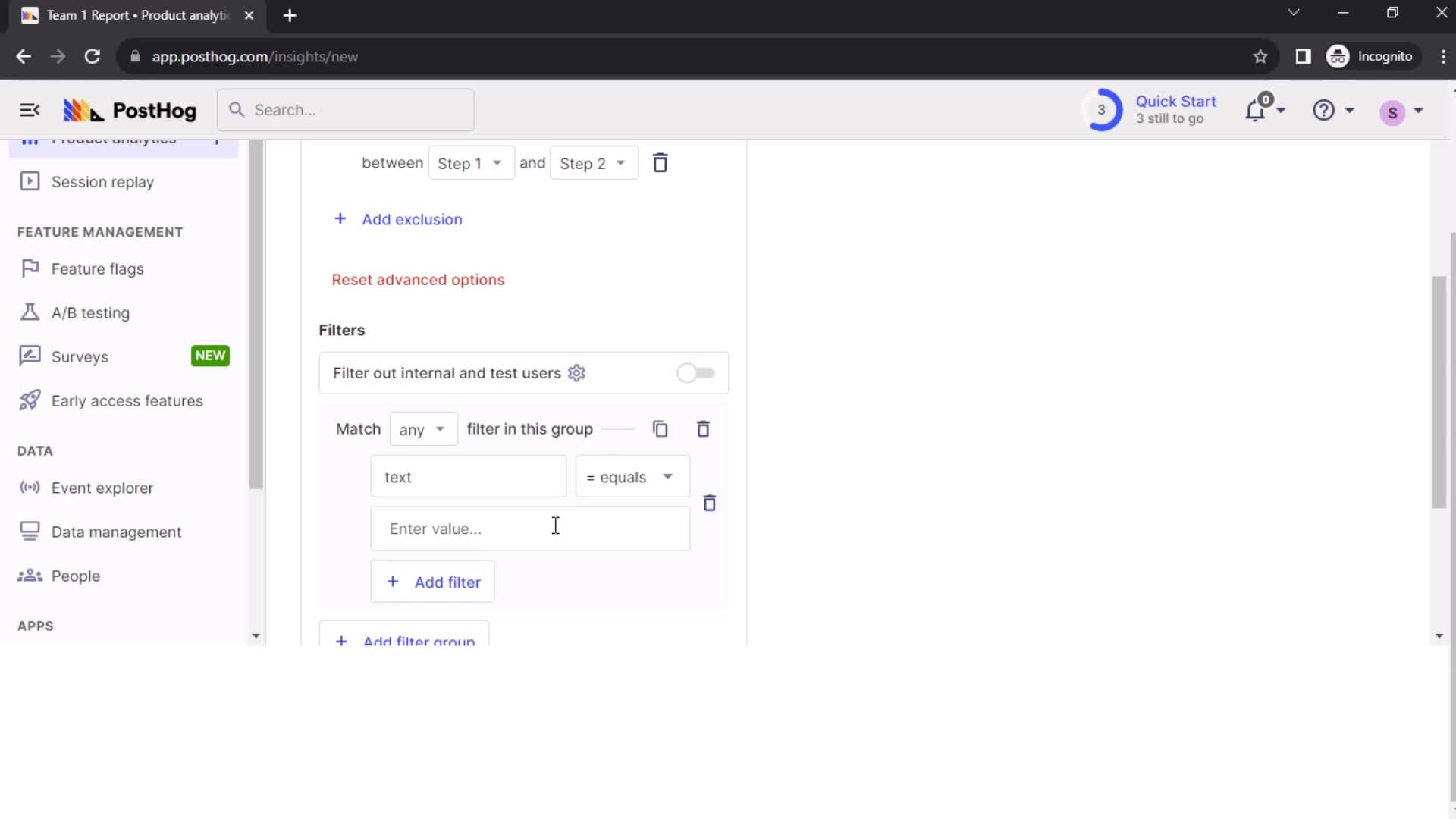
Task: Expand the Match any filter dropdown
Action: [420, 429]
